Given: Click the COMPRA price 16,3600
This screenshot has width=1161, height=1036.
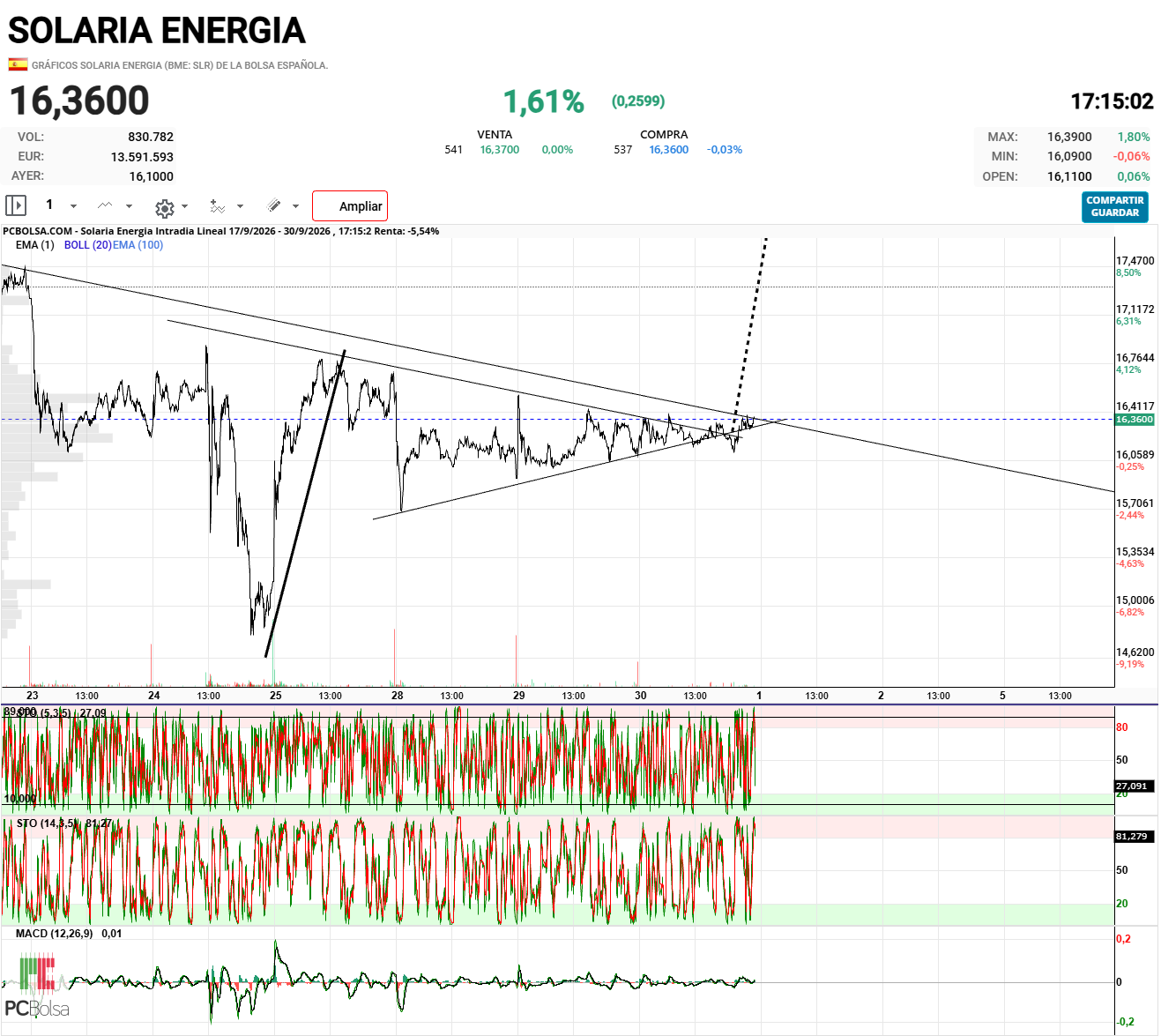Looking at the screenshot, I should coord(669,150).
